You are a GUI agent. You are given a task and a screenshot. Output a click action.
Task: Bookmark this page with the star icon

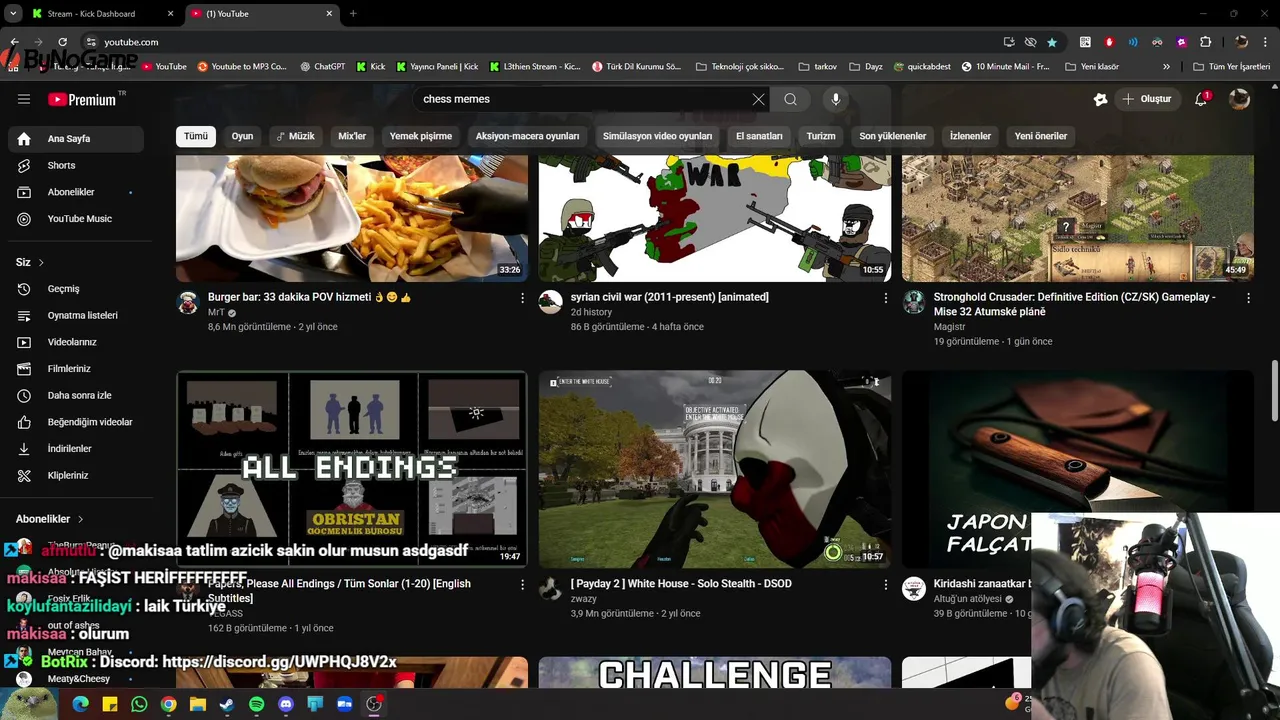(x=1052, y=42)
